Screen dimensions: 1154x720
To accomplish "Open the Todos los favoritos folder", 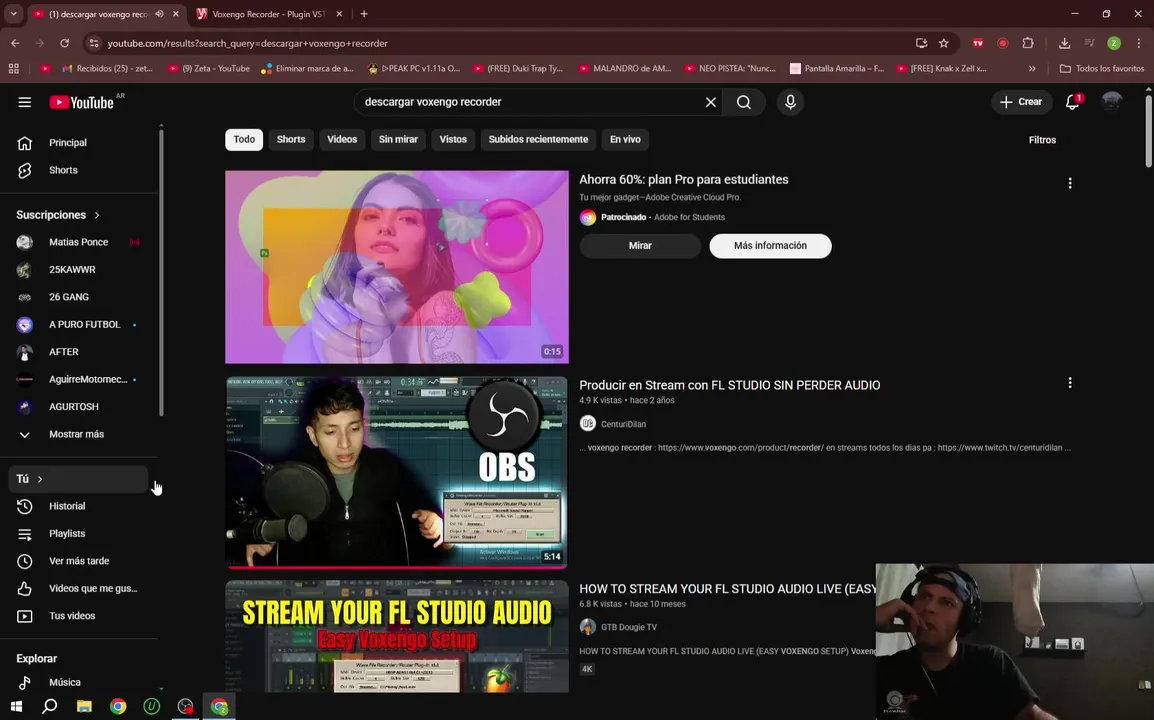I will (x=1102, y=68).
